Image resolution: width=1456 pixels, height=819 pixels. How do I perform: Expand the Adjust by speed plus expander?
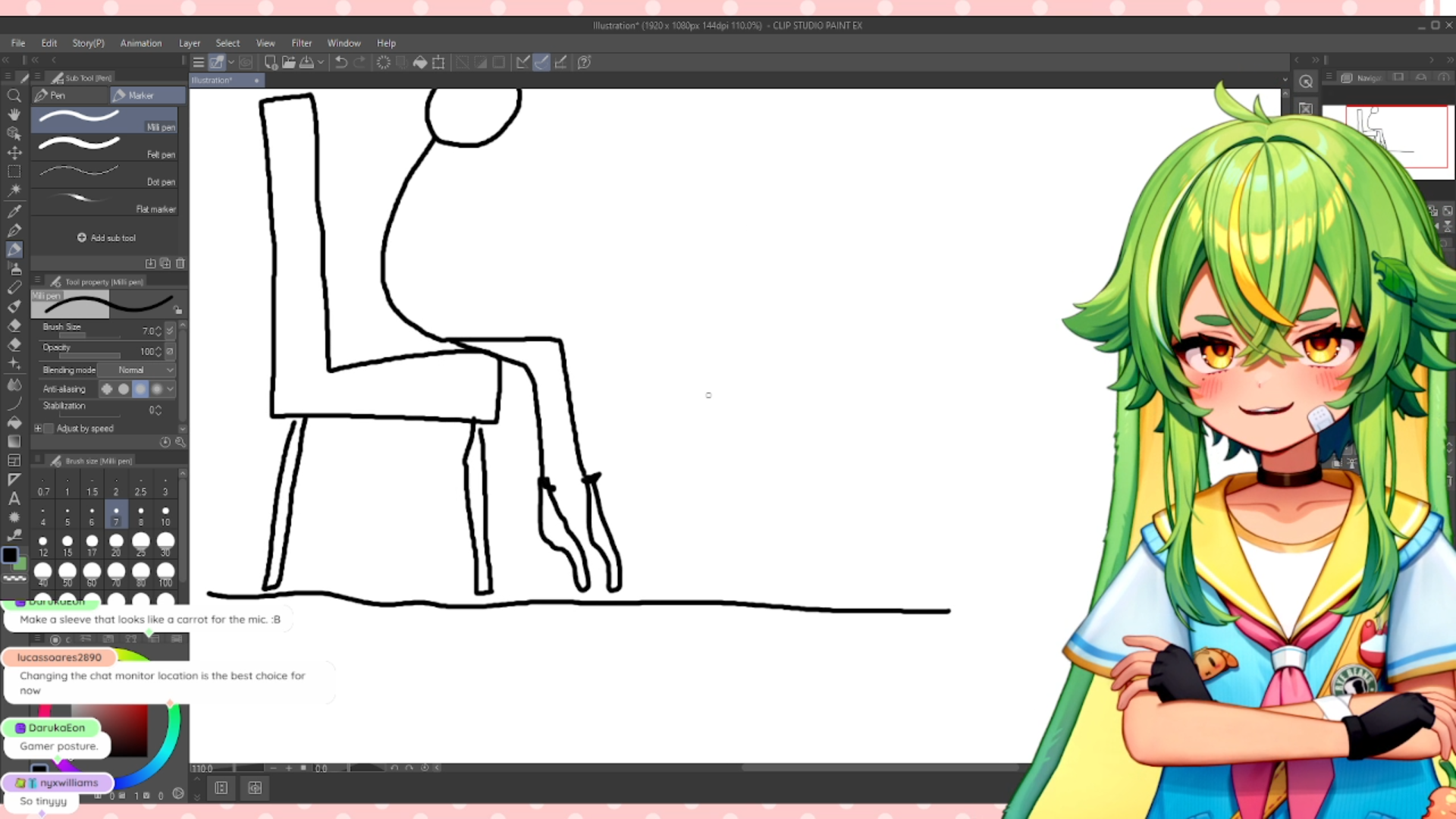[38, 428]
